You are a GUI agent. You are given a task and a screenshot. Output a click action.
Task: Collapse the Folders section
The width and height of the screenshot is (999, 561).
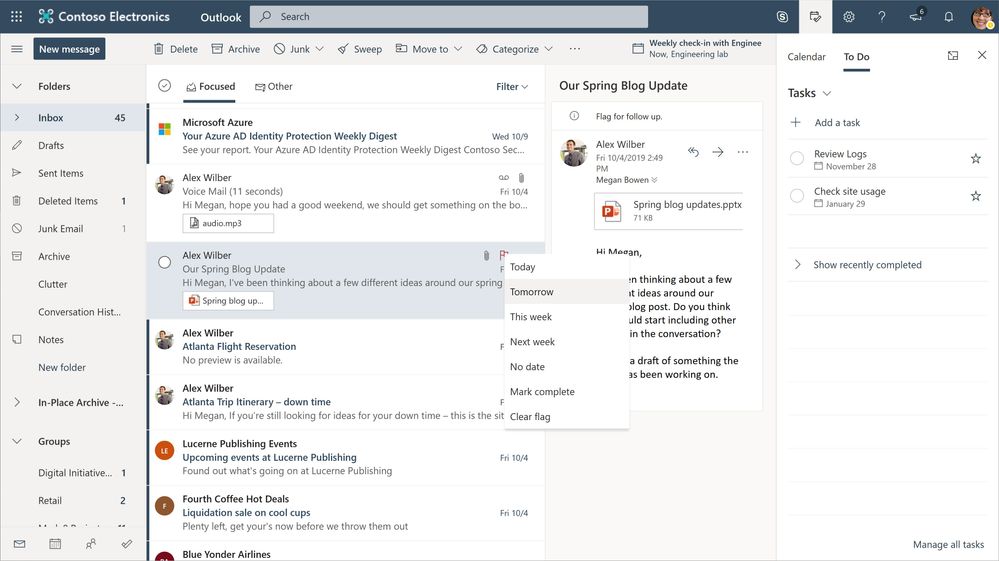click(x=17, y=86)
